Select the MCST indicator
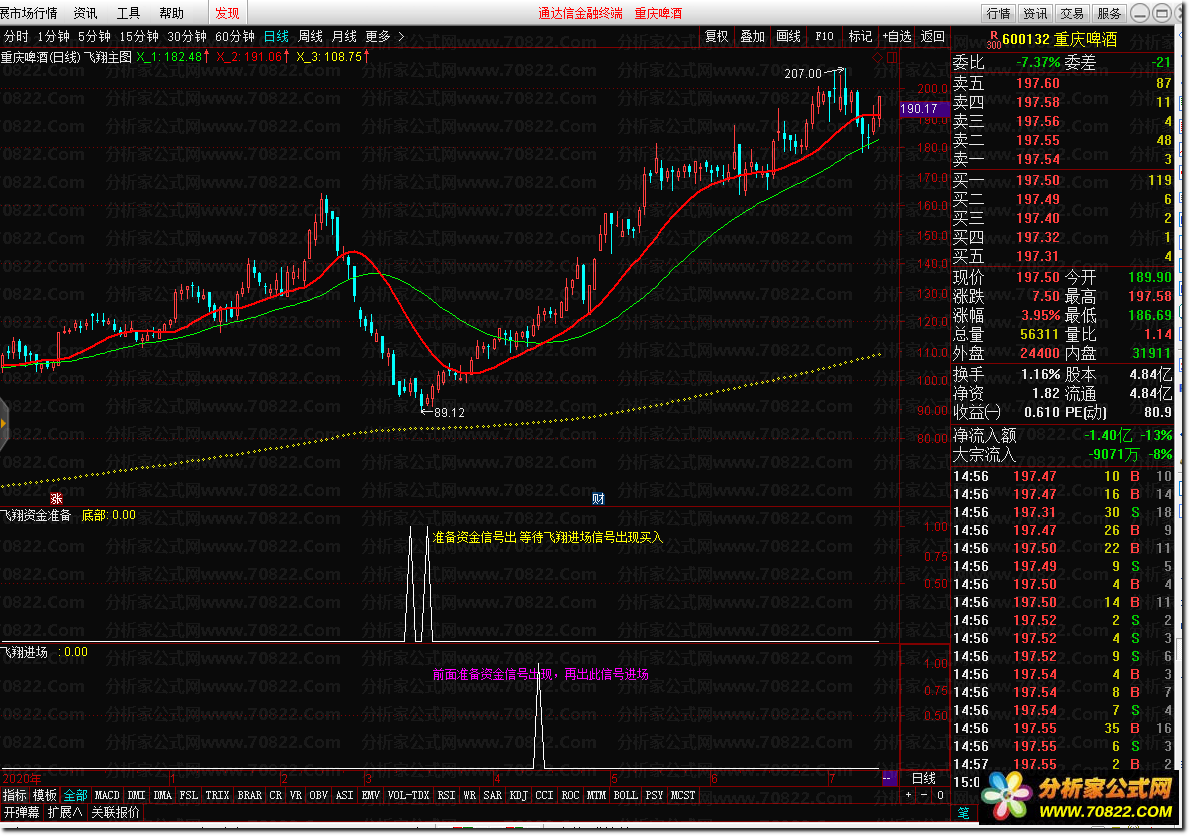 [683, 795]
